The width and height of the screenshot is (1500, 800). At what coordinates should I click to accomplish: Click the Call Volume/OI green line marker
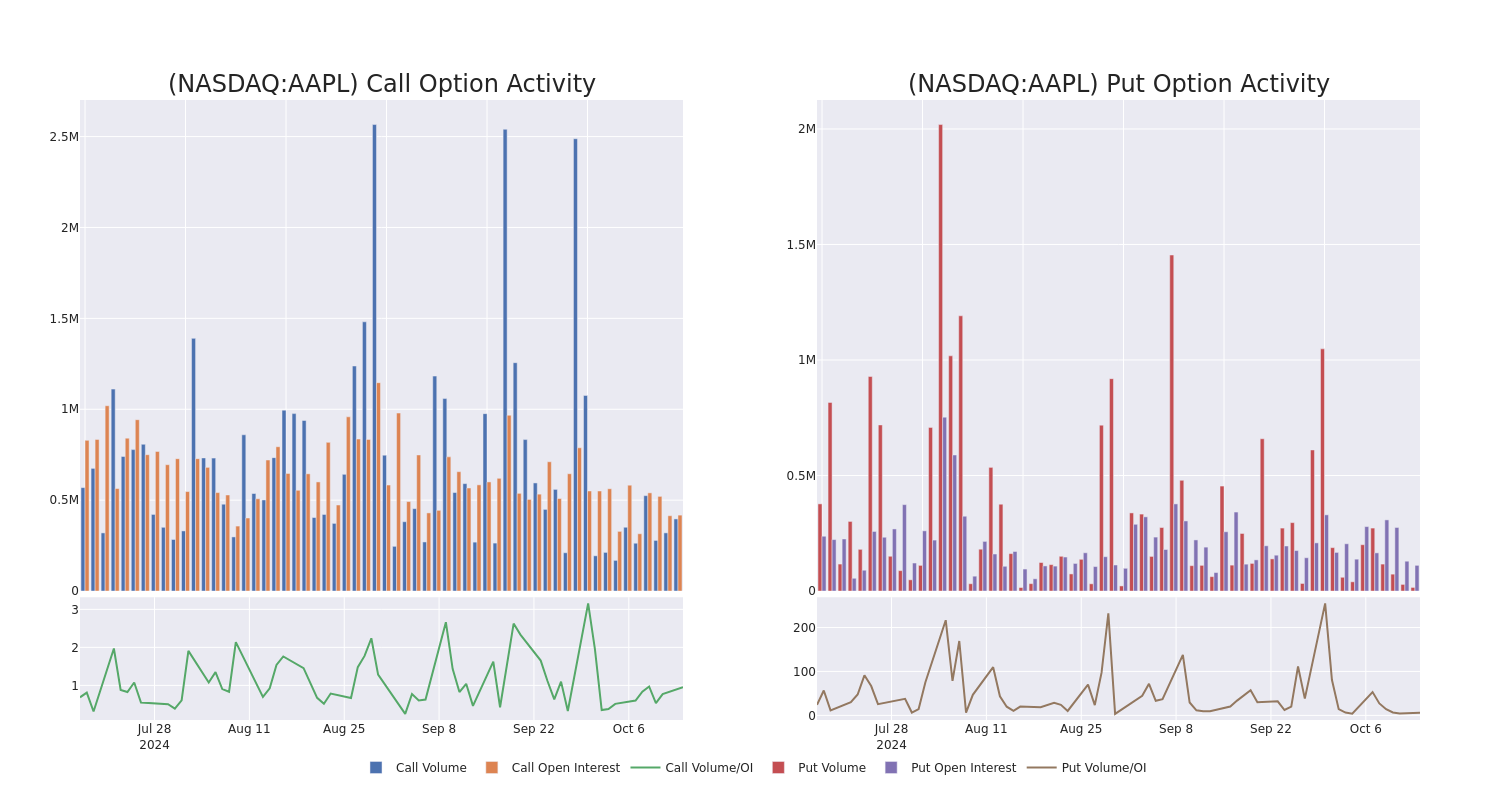click(645, 768)
